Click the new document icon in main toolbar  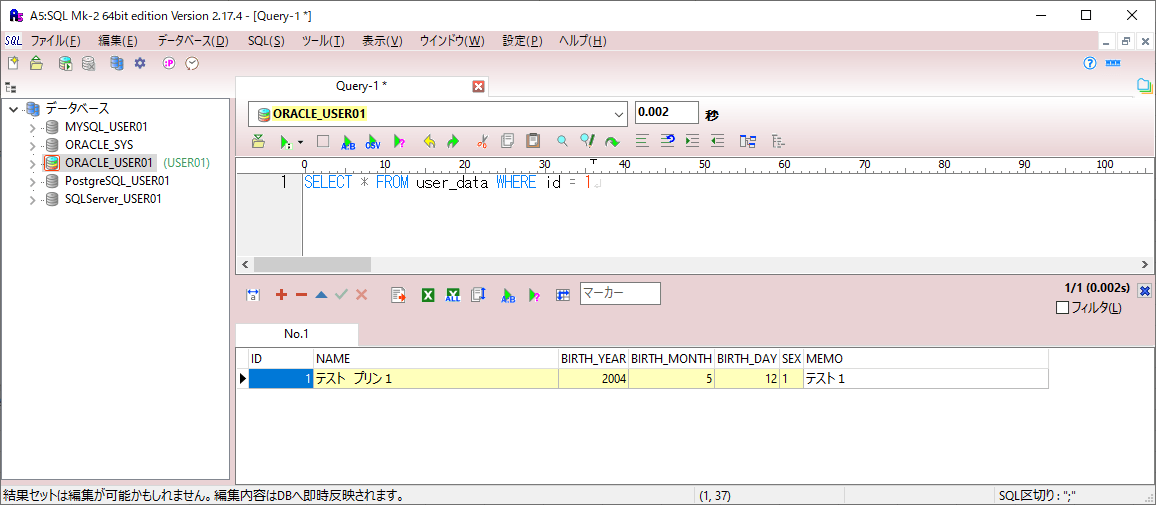13,63
